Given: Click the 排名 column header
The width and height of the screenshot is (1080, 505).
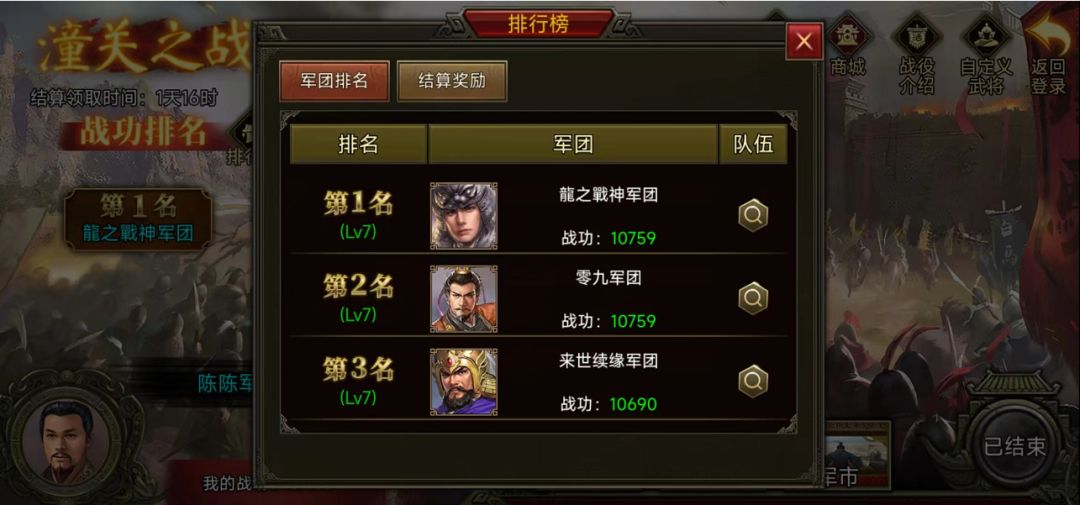Looking at the screenshot, I should [x=358, y=144].
